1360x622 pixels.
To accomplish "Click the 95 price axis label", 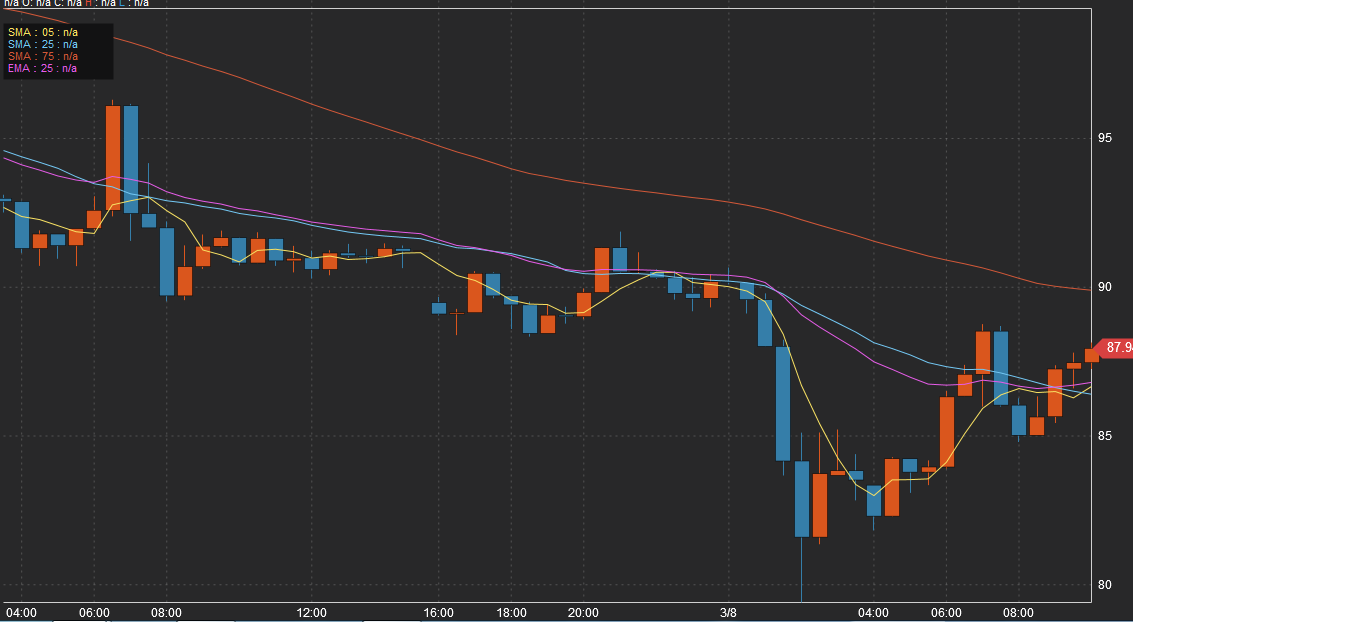I will pos(1105,138).
